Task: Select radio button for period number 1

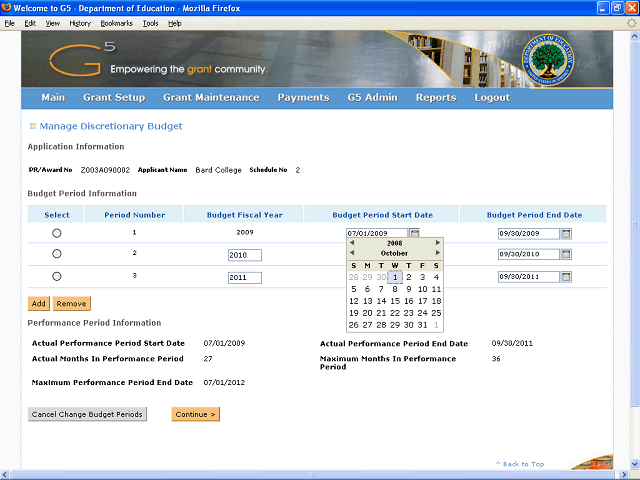Action: click(x=56, y=233)
